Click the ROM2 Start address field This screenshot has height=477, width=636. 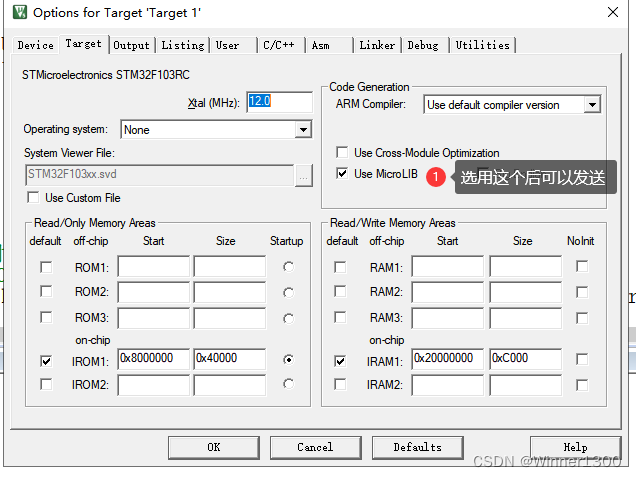154,292
